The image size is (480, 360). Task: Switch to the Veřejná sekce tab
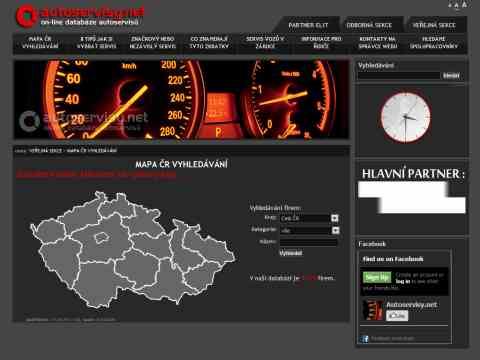(434, 25)
